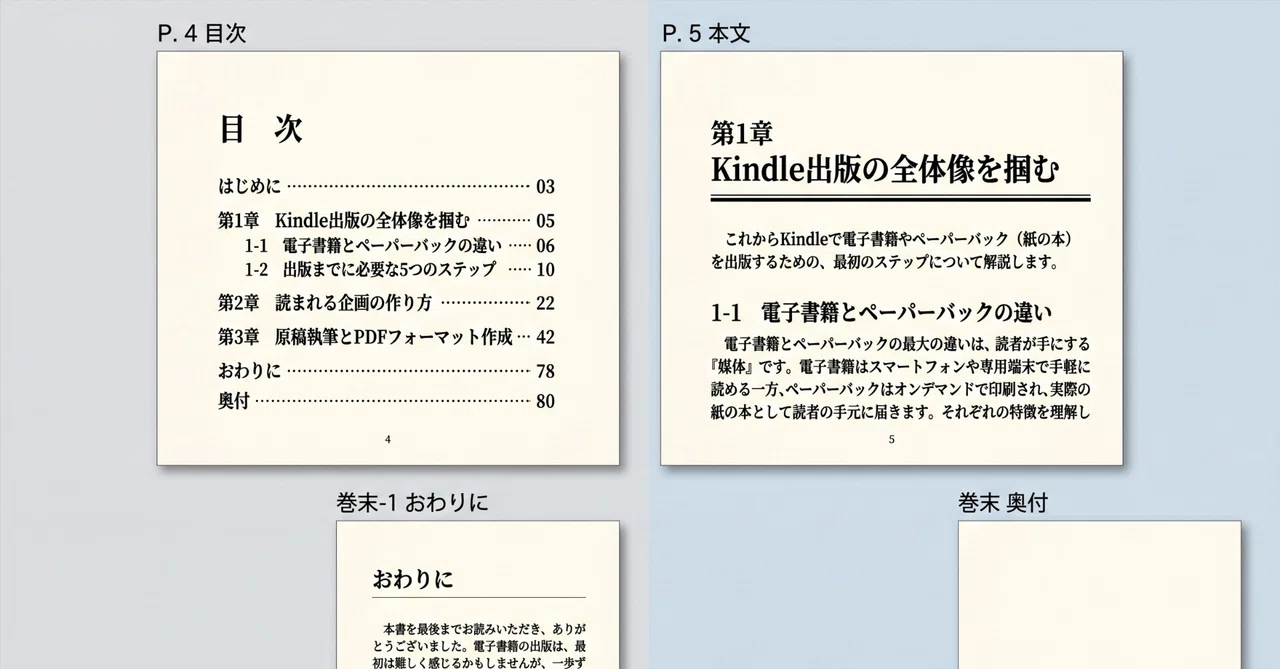Click the chapter title Kindle出版の全体像を掴む on page 5
1280x669 pixels.
pos(884,169)
